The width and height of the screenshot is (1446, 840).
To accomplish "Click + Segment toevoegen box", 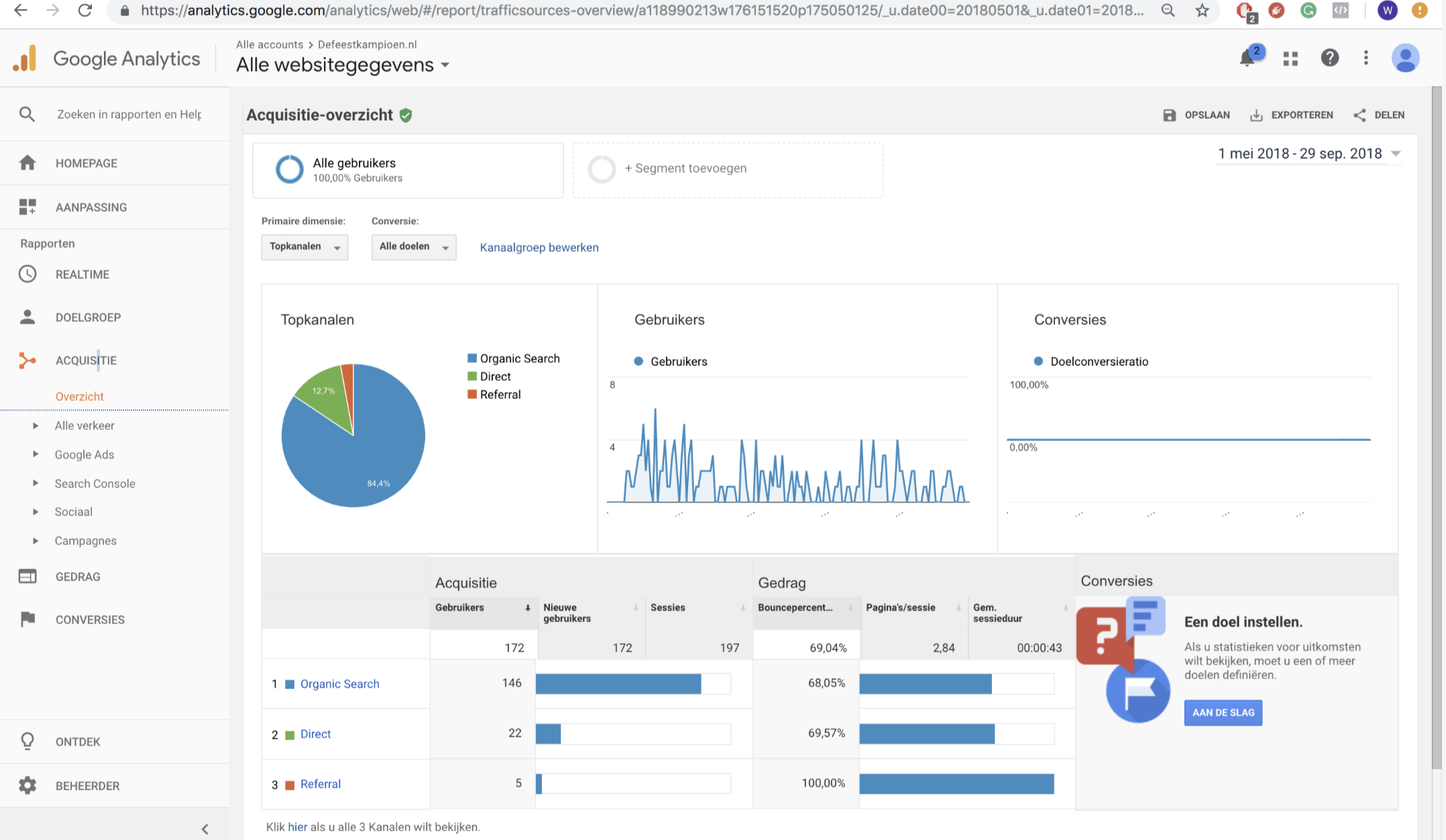I will (x=728, y=170).
